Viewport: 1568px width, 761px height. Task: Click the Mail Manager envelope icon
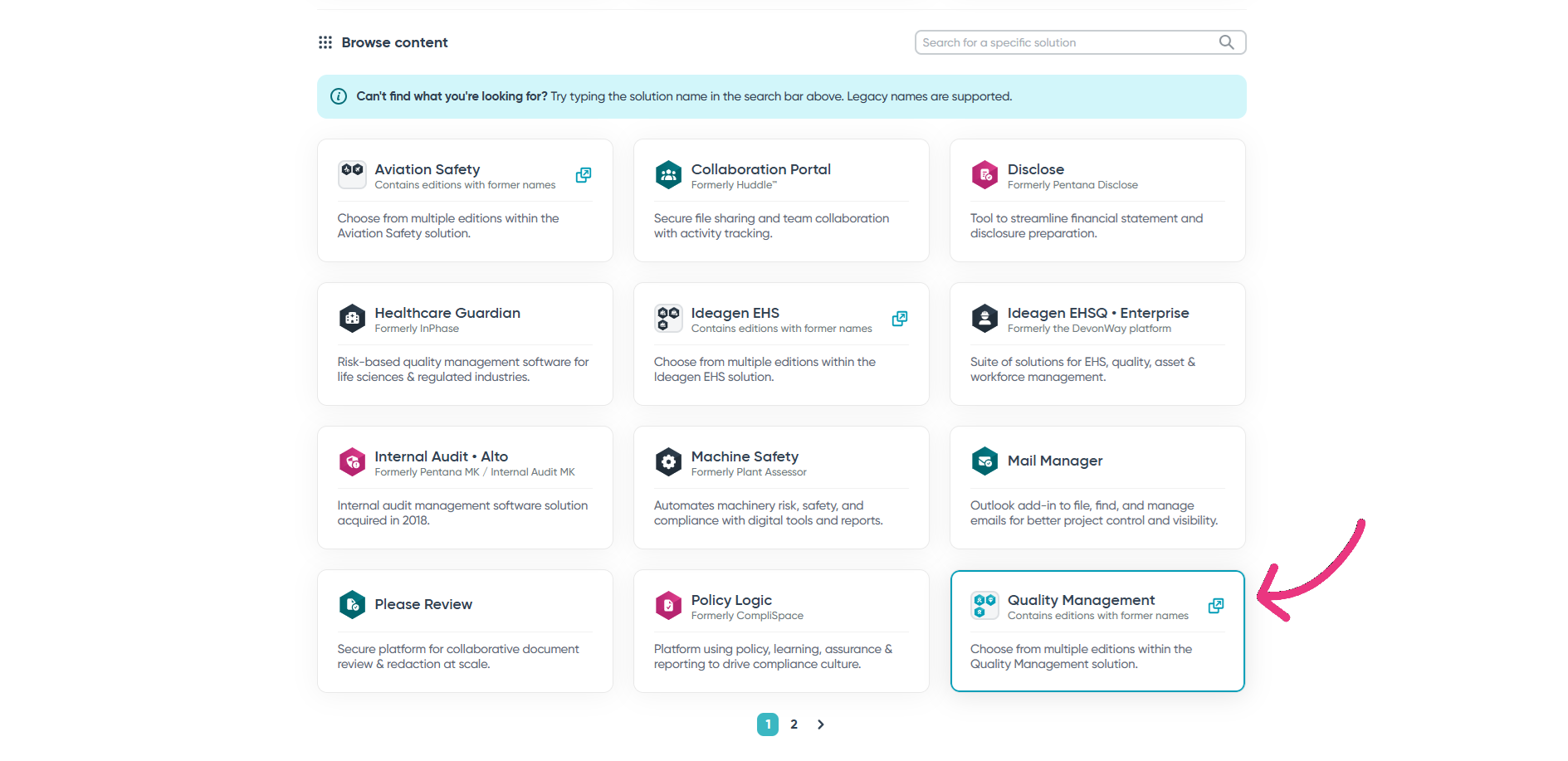(984, 461)
